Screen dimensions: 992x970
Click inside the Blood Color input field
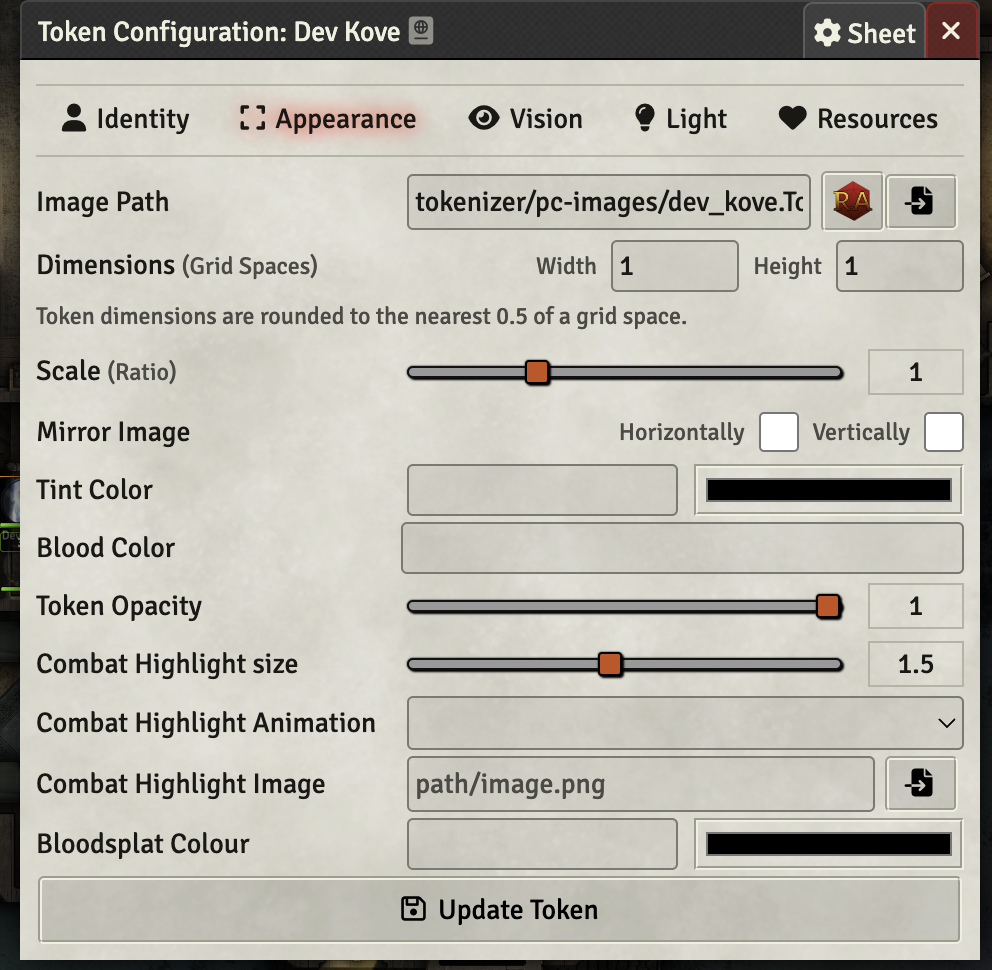click(682, 547)
